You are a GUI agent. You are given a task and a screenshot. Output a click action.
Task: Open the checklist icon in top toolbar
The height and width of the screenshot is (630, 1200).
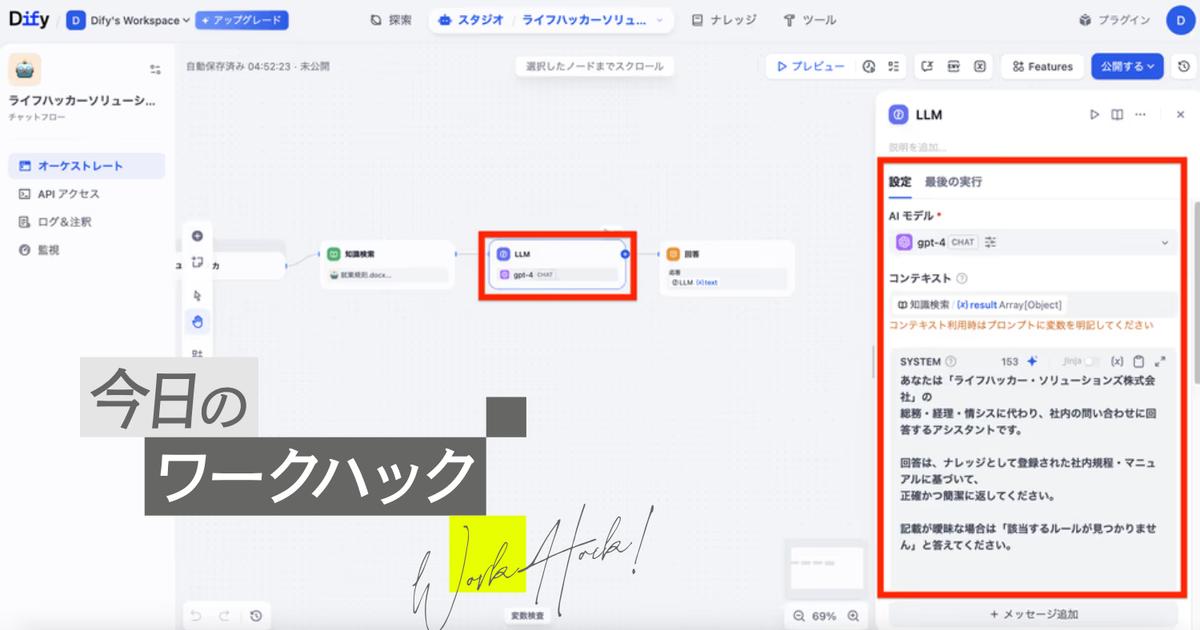892,67
